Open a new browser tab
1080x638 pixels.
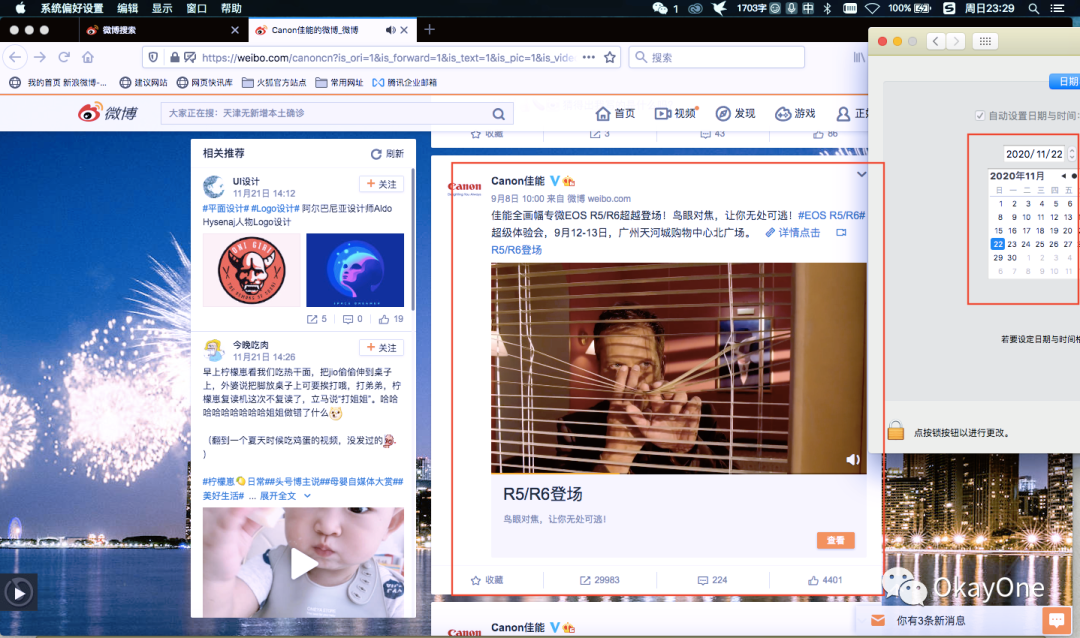[x=429, y=30]
